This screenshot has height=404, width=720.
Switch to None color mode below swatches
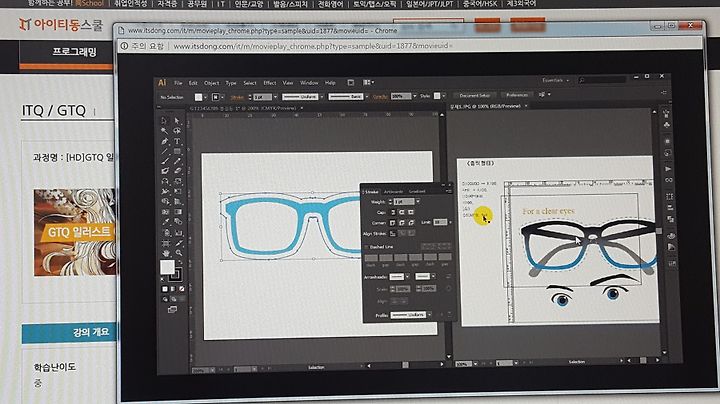coord(182,289)
